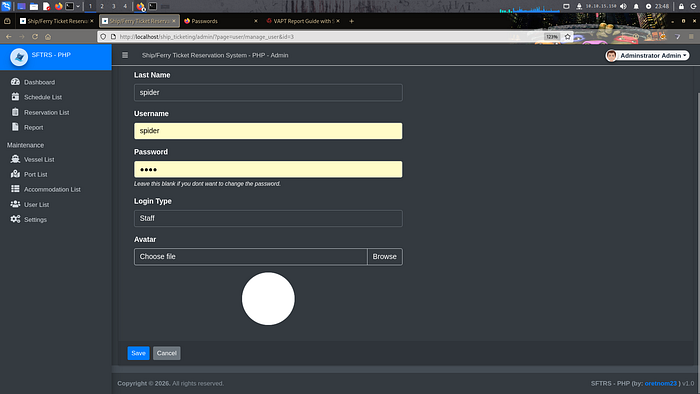Click the Administrator avatar image

611,55
